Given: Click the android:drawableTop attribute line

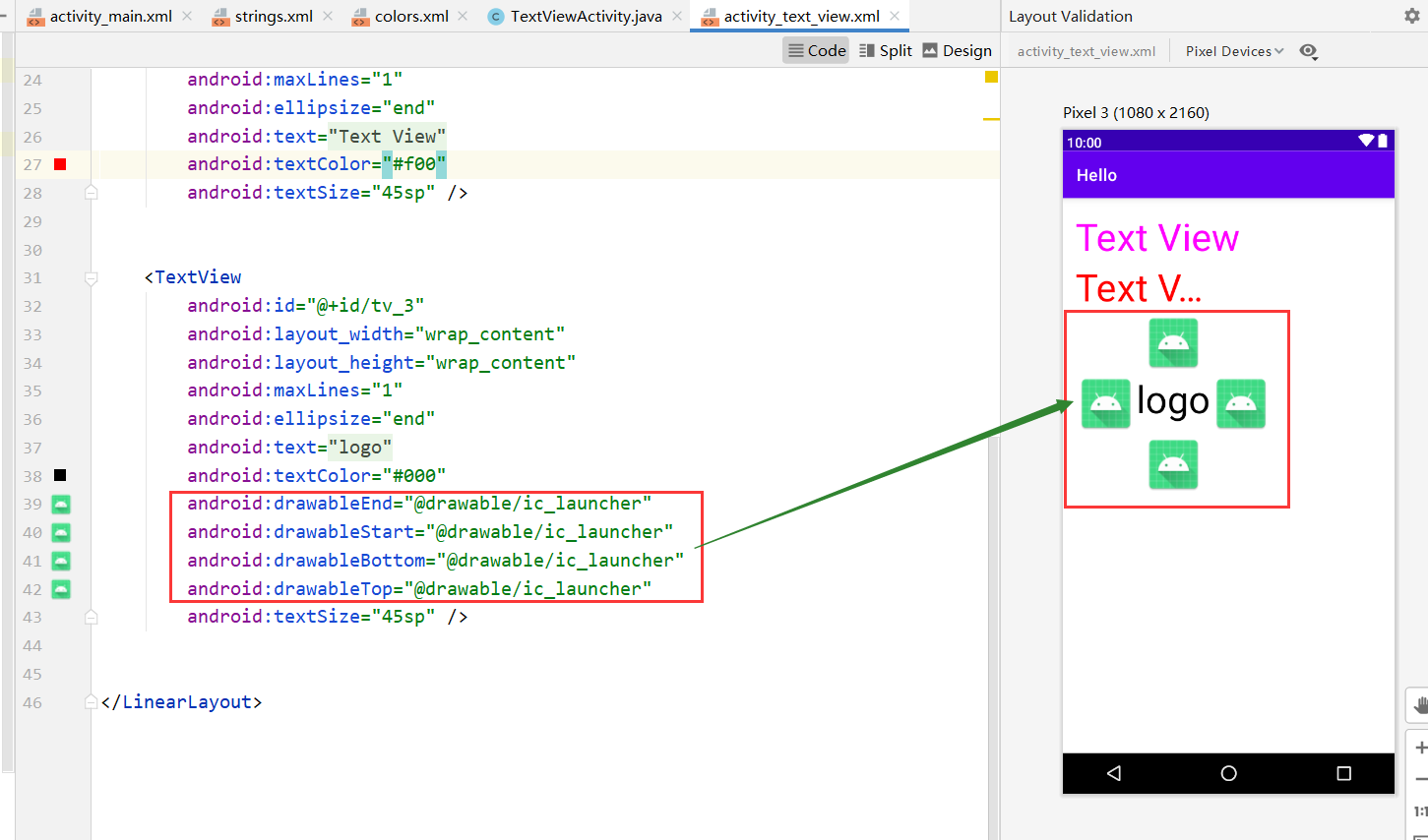Looking at the screenshot, I should pos(419,589).
